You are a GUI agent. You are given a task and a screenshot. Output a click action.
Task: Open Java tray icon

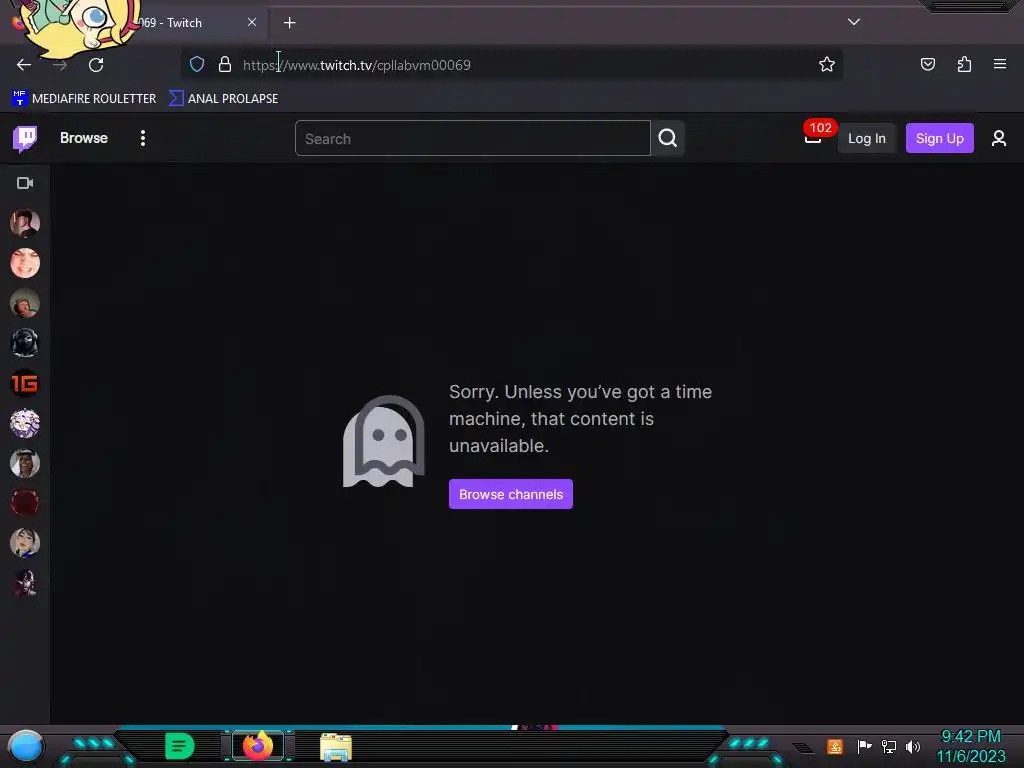pos(835,746)
